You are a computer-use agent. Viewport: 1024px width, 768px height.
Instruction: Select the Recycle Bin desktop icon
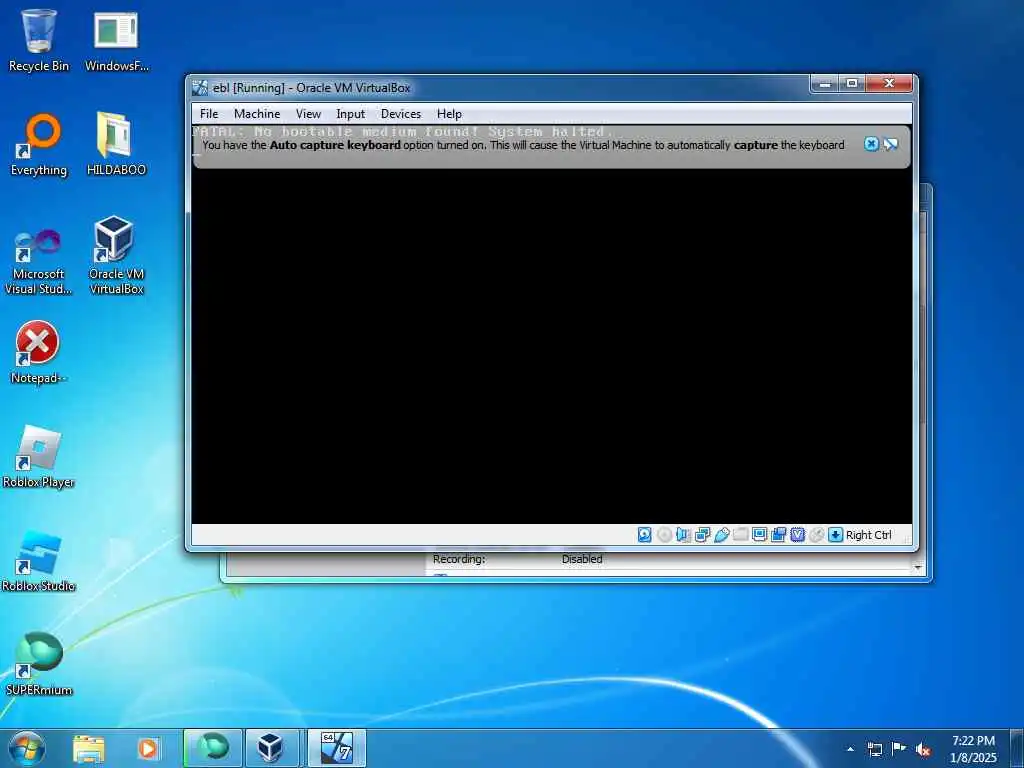pos(39,40)
